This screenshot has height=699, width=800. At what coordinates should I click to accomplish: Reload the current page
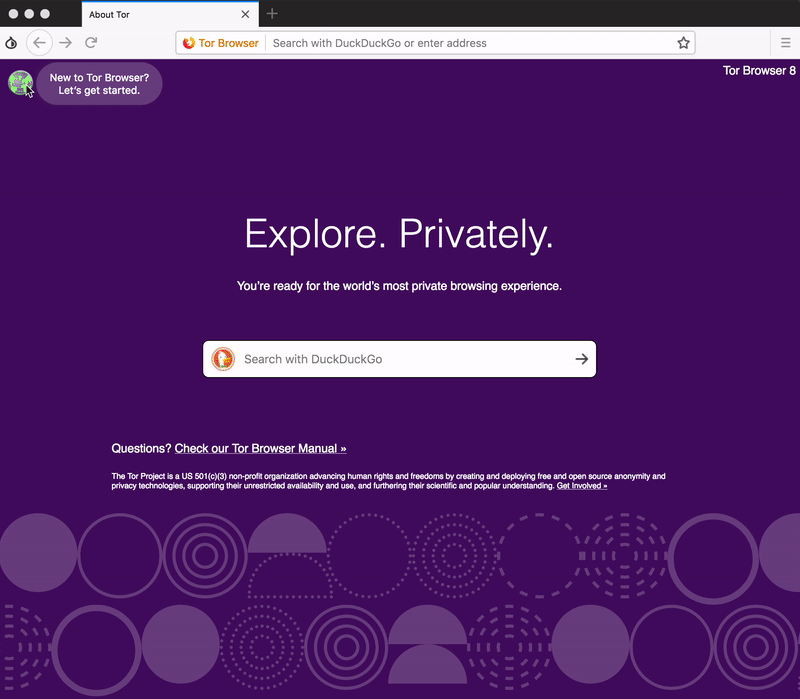click(92, 42)
